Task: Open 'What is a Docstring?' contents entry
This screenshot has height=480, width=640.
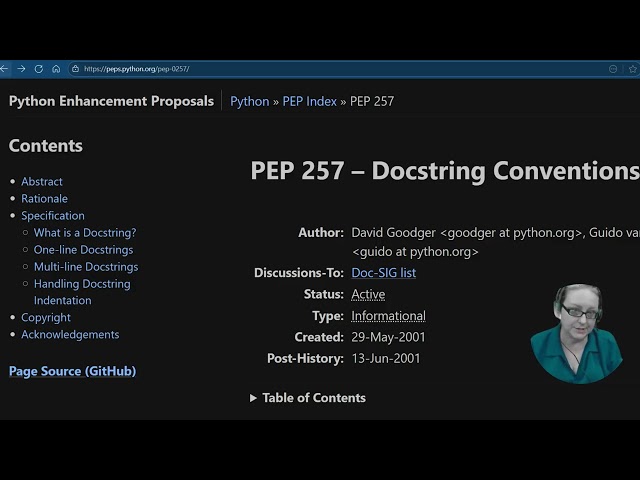Action: (x=85, y=233)
